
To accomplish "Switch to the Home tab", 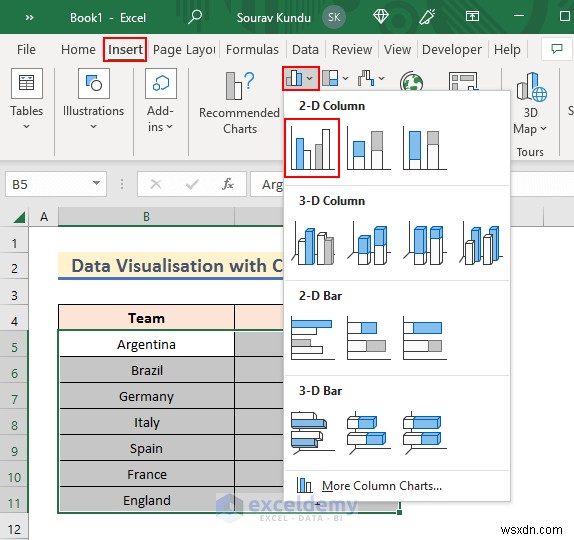I will (78, 49).
